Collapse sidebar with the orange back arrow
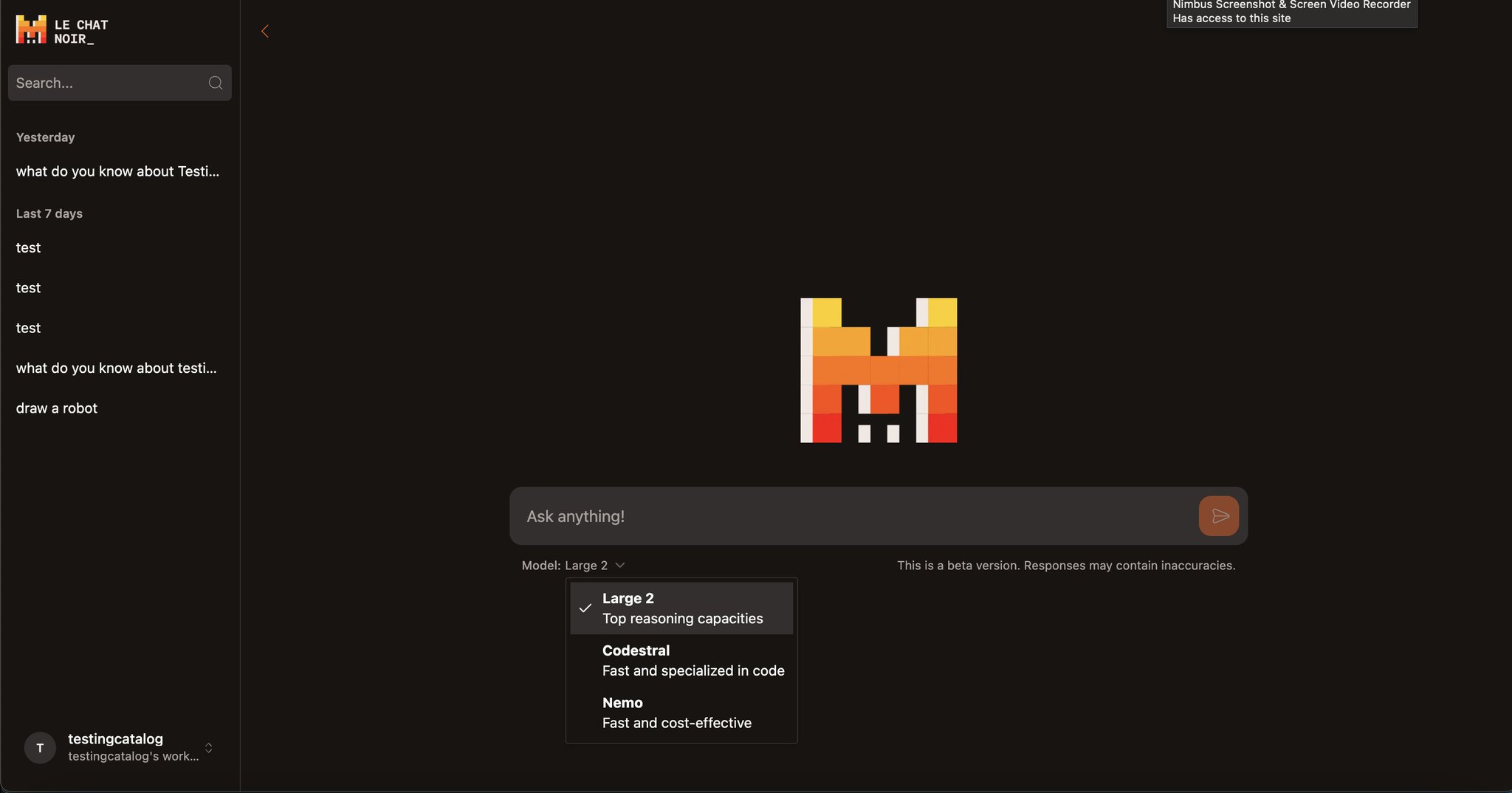 point(265,31)
